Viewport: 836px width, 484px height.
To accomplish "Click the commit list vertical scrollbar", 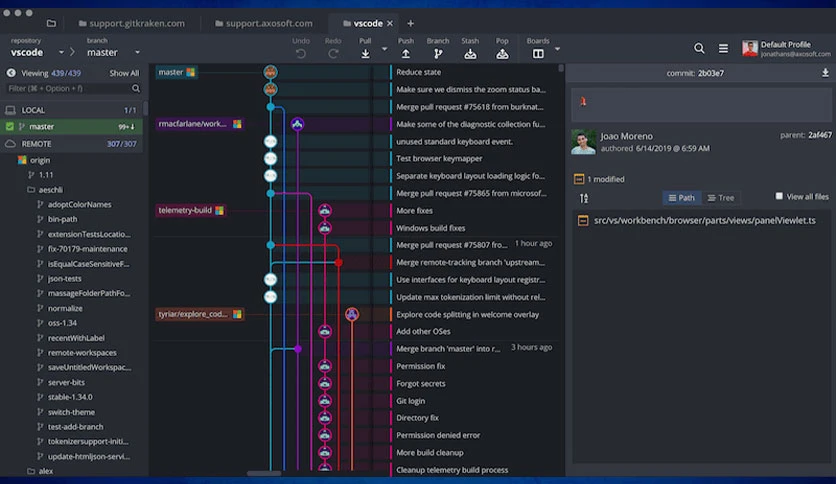I will [x=561, y=68].
